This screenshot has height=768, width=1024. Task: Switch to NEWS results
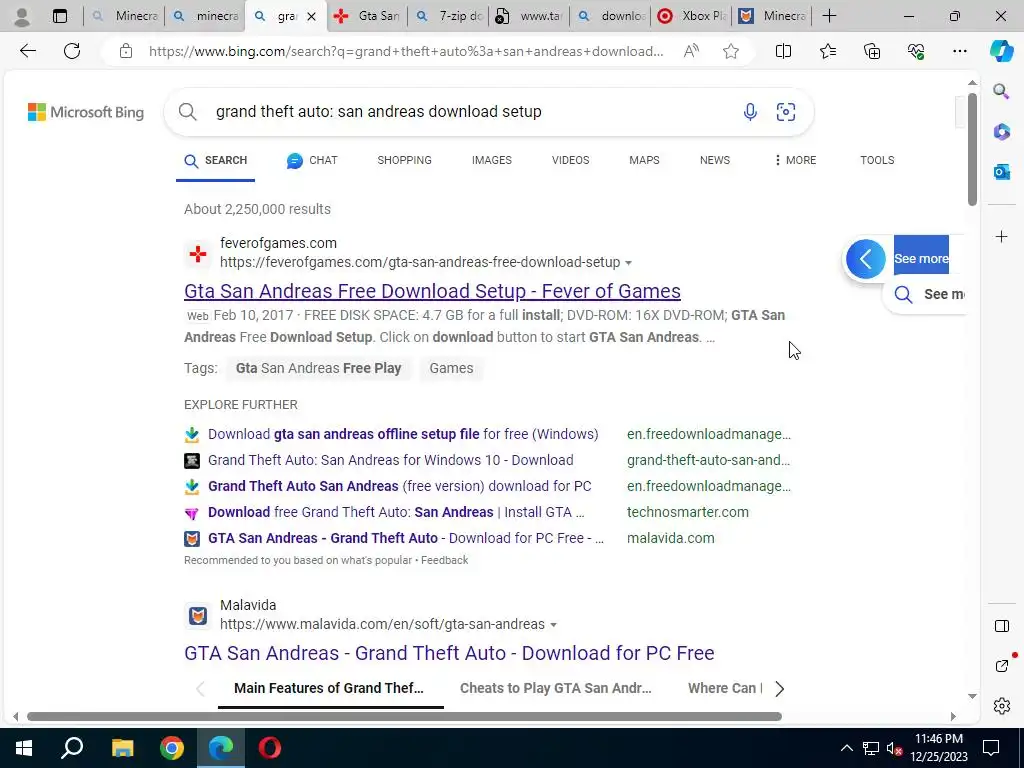click(714, 160)
